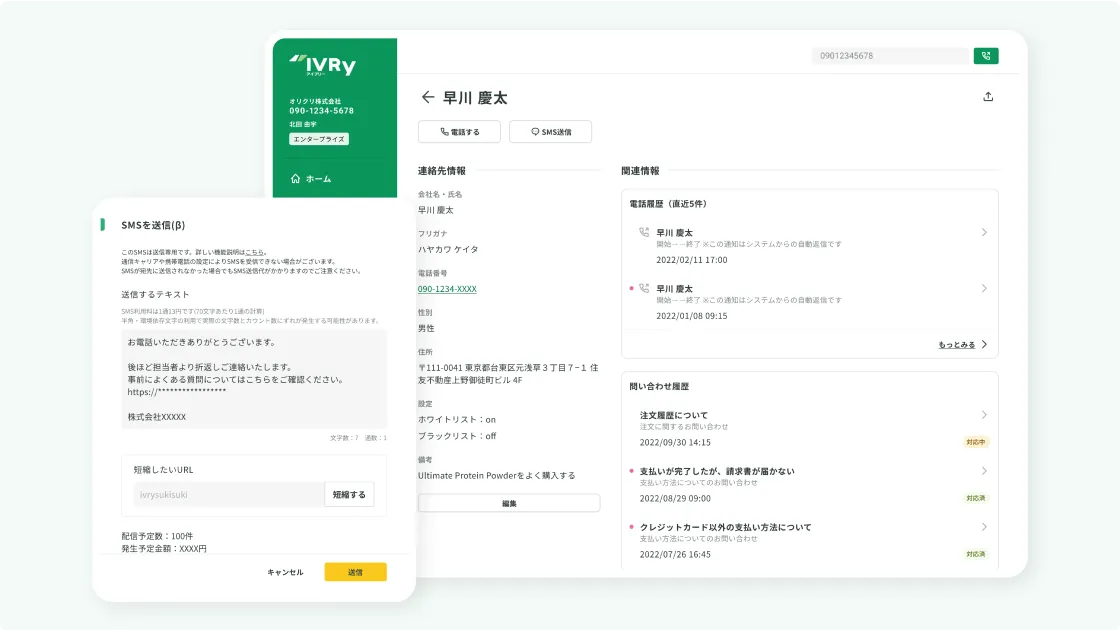Screen dimensions: 1120x630
Task: Click the phone number link 090-1234-XXXX
Action: click(447, 289)
